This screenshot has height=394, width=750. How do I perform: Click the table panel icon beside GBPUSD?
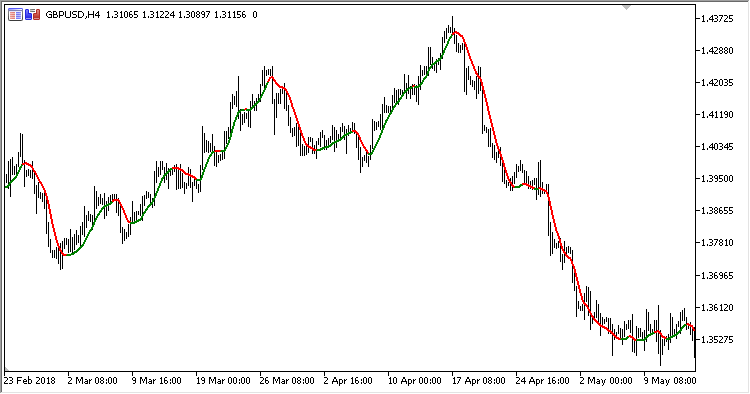[x=15, y=15]
